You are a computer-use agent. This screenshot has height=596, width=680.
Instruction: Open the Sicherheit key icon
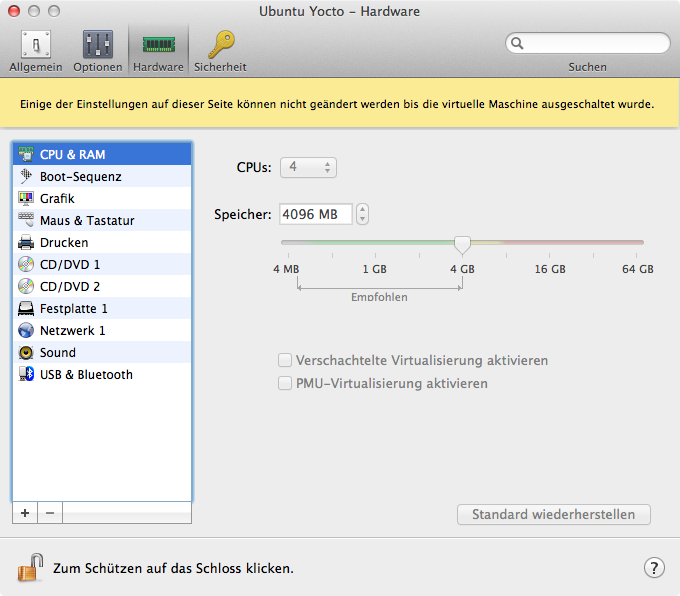click(221, 44)
